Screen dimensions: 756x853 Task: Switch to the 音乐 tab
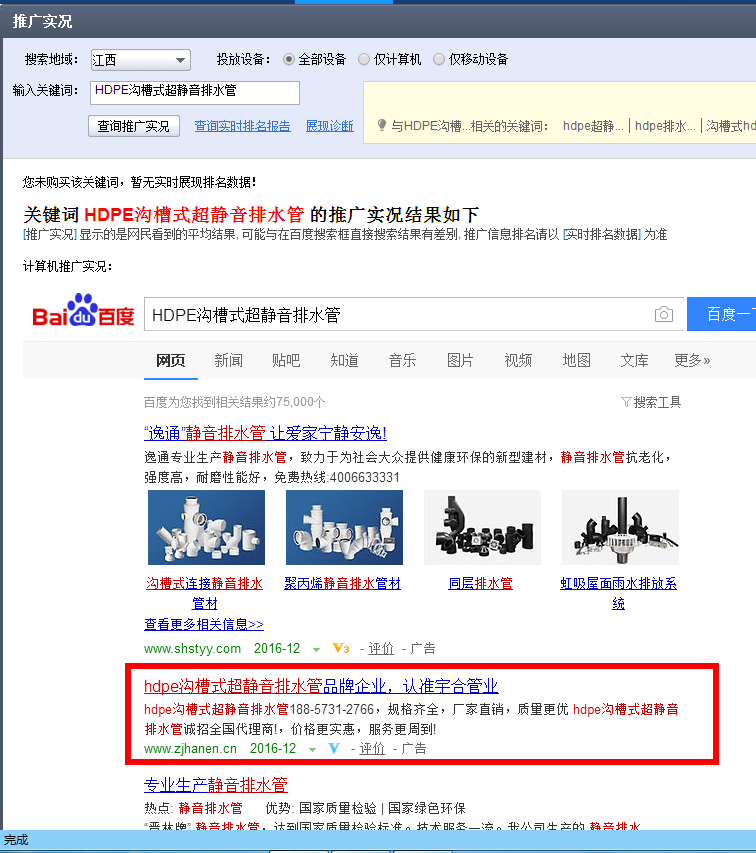point(402,360)
